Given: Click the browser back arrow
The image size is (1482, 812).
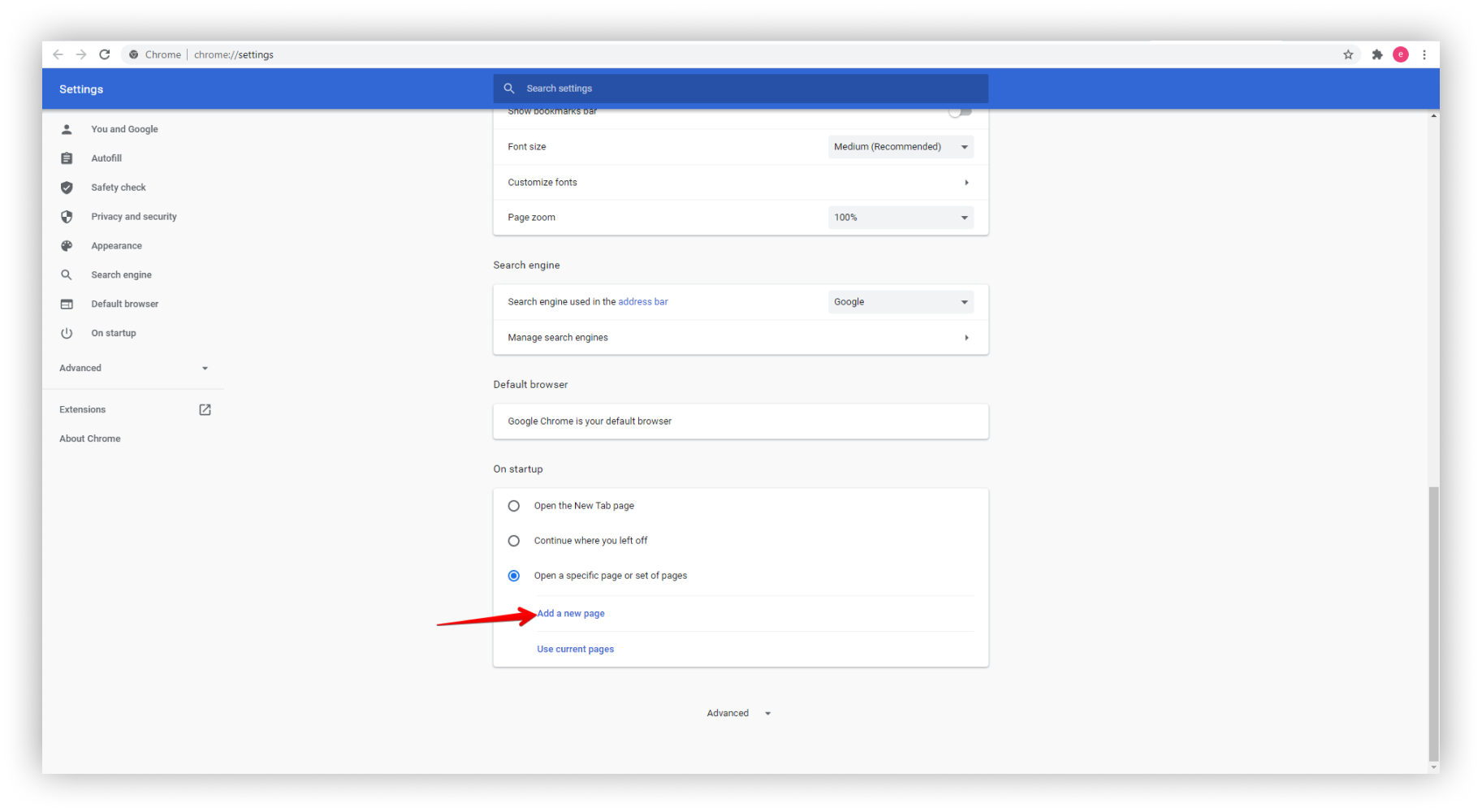Looking at the screenshot, I should (x=58, y=54).
